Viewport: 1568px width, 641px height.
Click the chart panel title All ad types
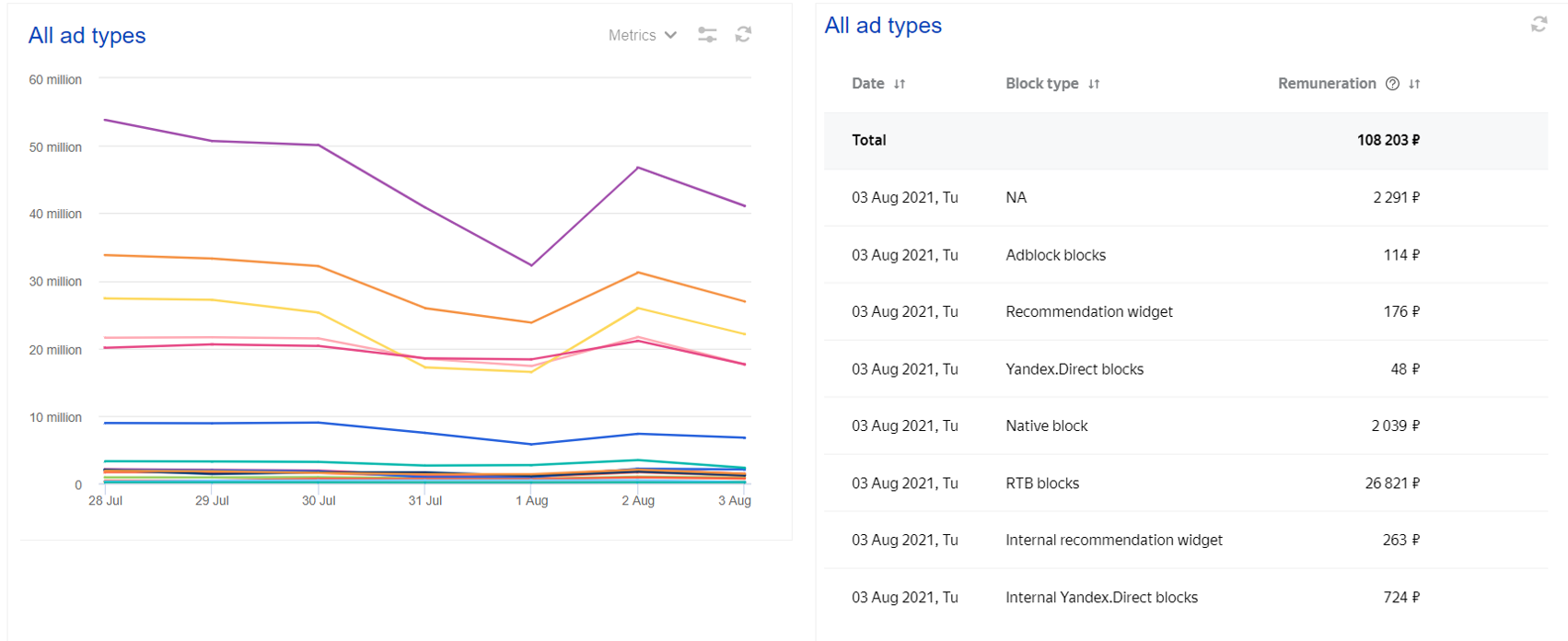(x=87, y=36)
